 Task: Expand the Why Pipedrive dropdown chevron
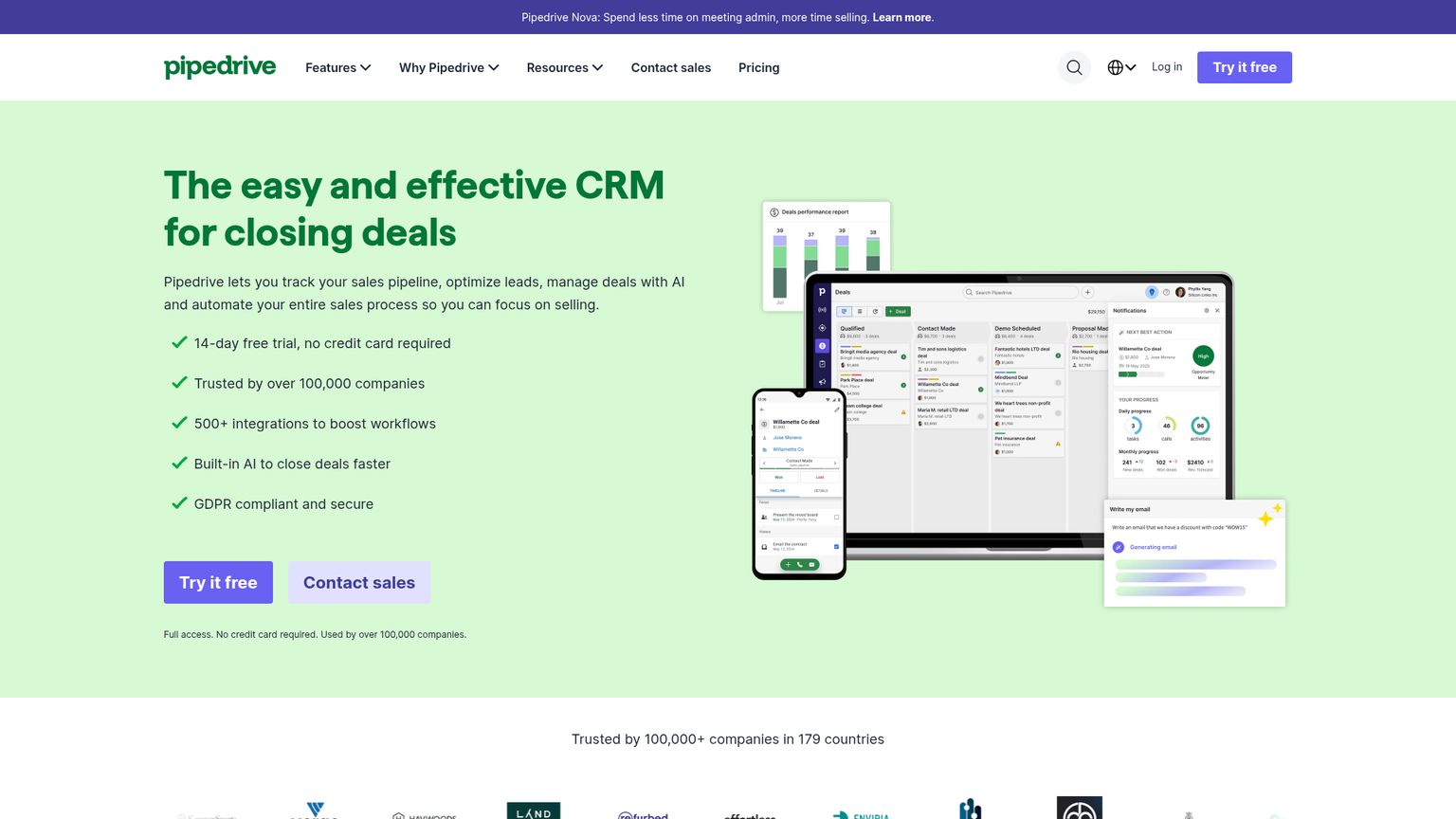(x=494, y=67)
